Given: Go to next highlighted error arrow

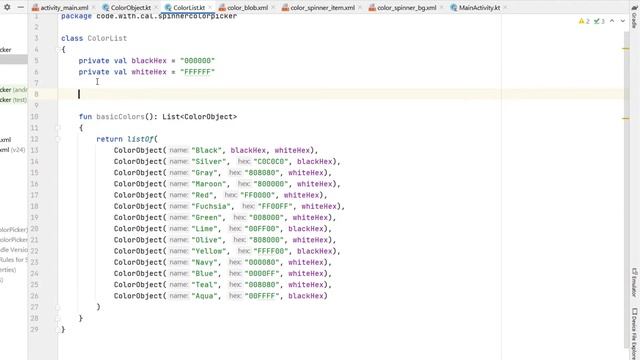Looking at the screenshot, I should coord(622,21).
